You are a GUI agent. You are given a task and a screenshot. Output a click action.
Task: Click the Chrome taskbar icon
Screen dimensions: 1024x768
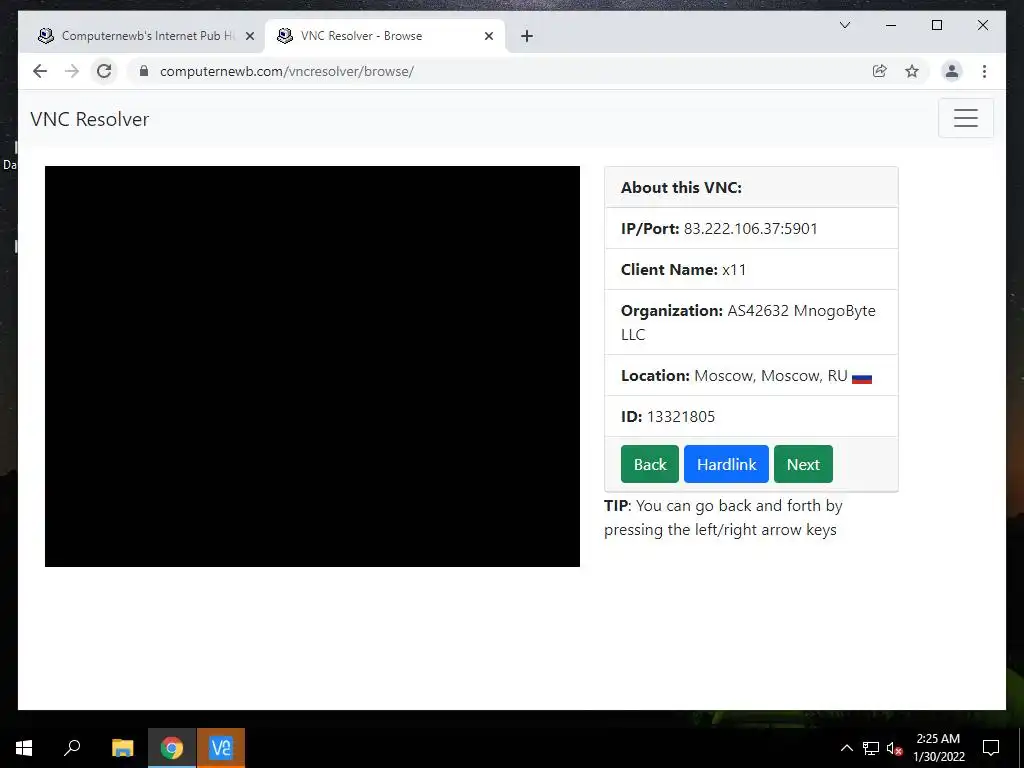[x=172, y=748]
